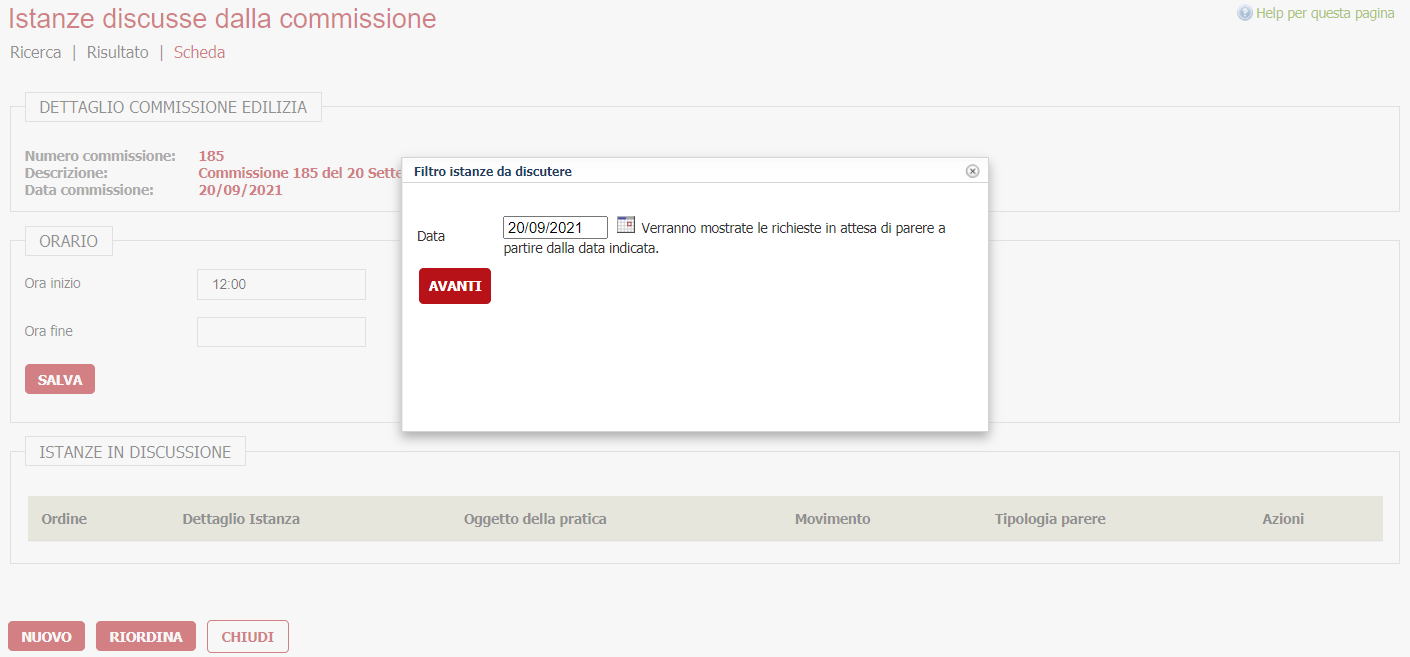
Task: Select the Data input field
Action: [554, 226]
